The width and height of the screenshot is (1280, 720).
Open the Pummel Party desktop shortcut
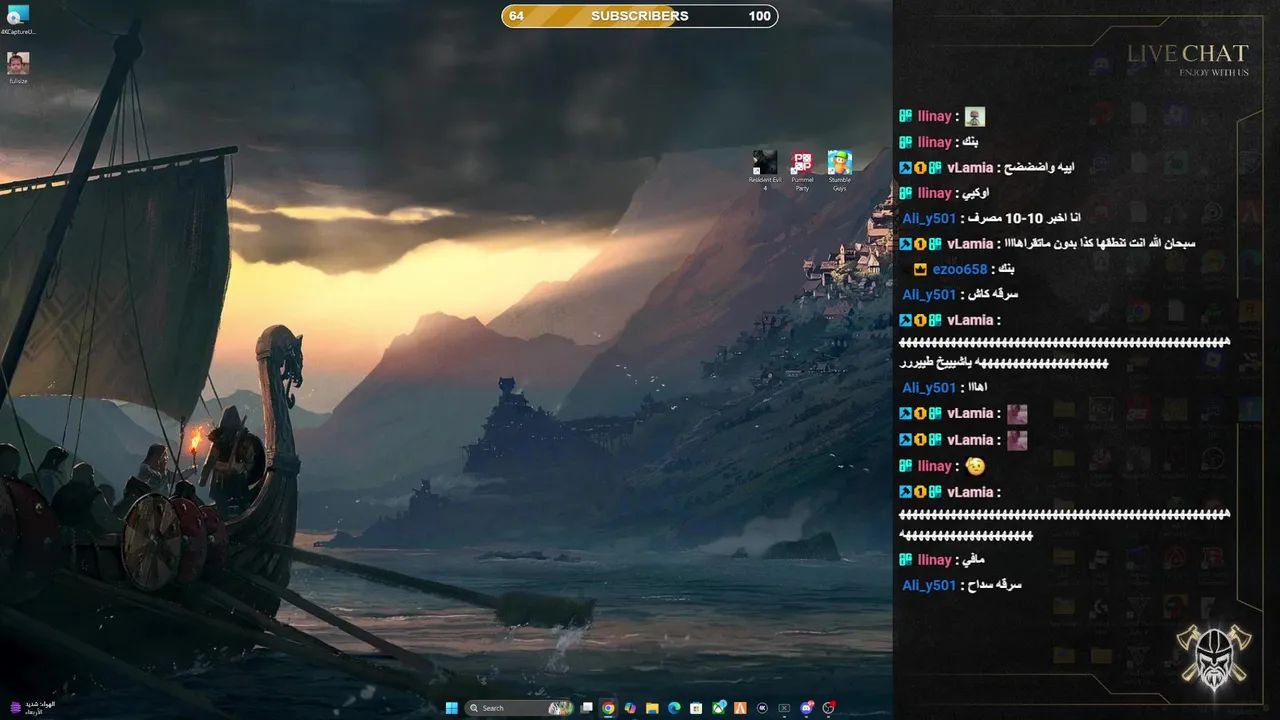[802, 170]
